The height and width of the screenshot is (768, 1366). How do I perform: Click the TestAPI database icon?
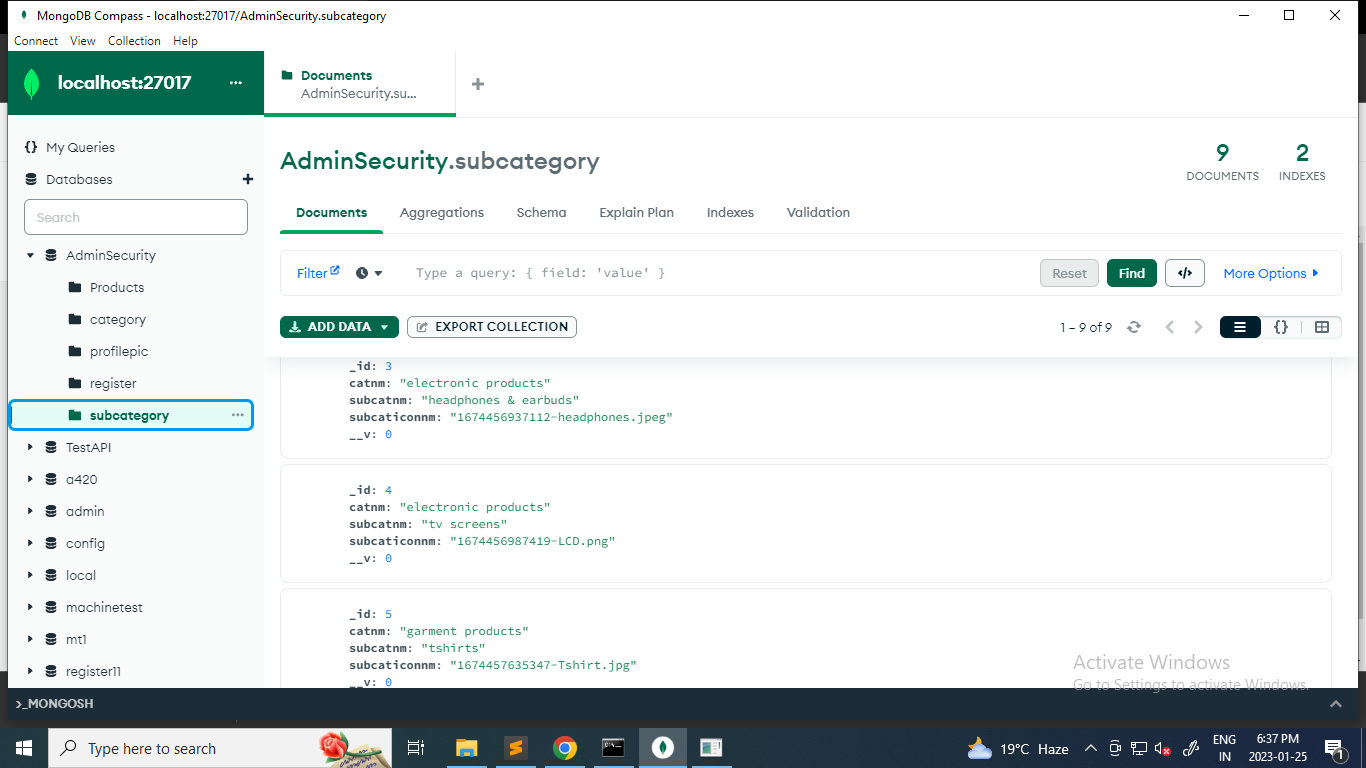click(51, 447)
